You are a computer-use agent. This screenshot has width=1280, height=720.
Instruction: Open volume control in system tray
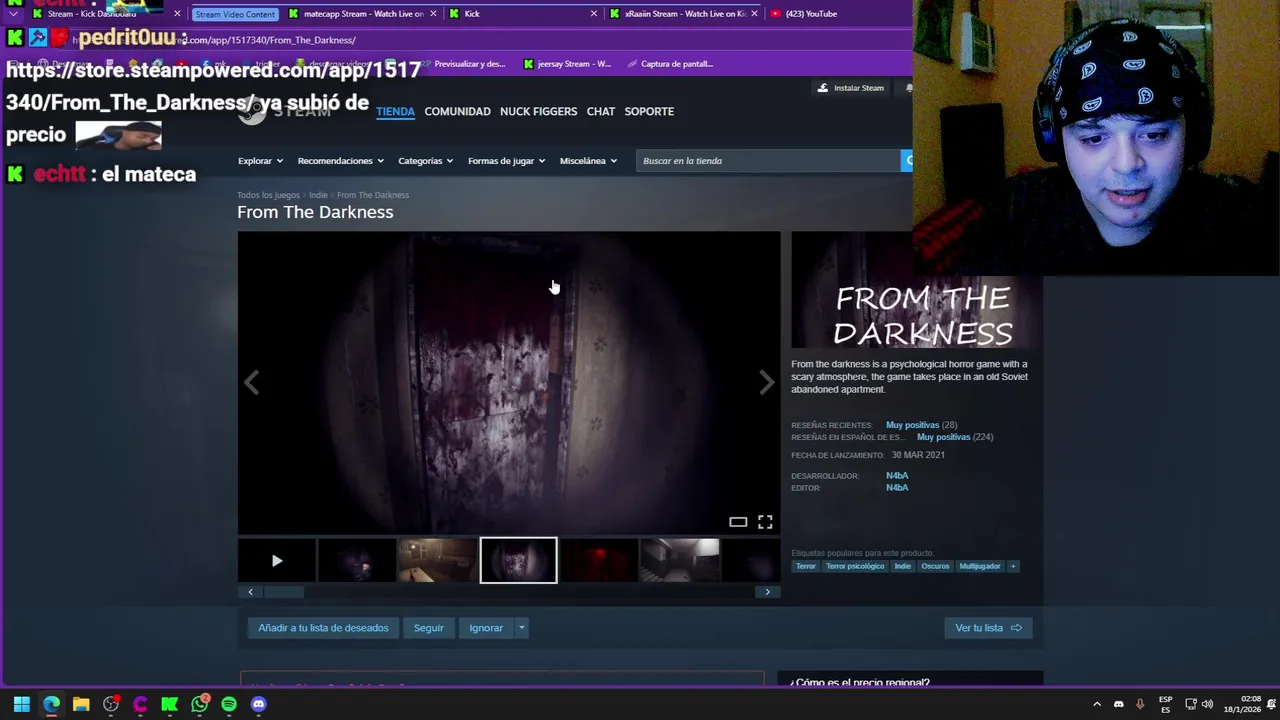1207,704
